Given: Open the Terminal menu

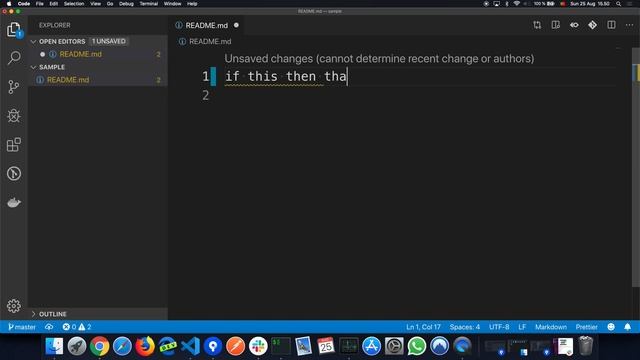Looking at the screenshot, I should pos(149,4).
